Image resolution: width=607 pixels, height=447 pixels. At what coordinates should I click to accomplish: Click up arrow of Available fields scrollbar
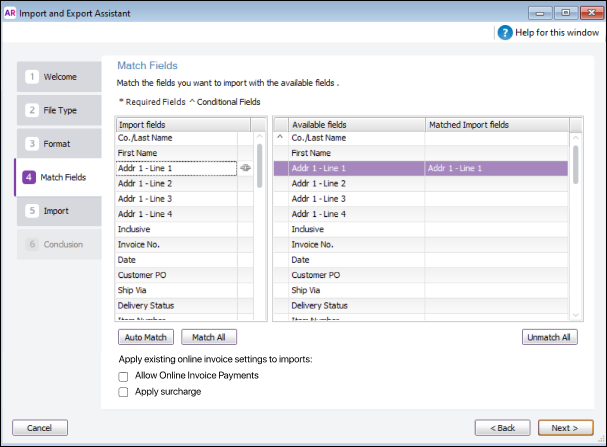pos(576,137)
